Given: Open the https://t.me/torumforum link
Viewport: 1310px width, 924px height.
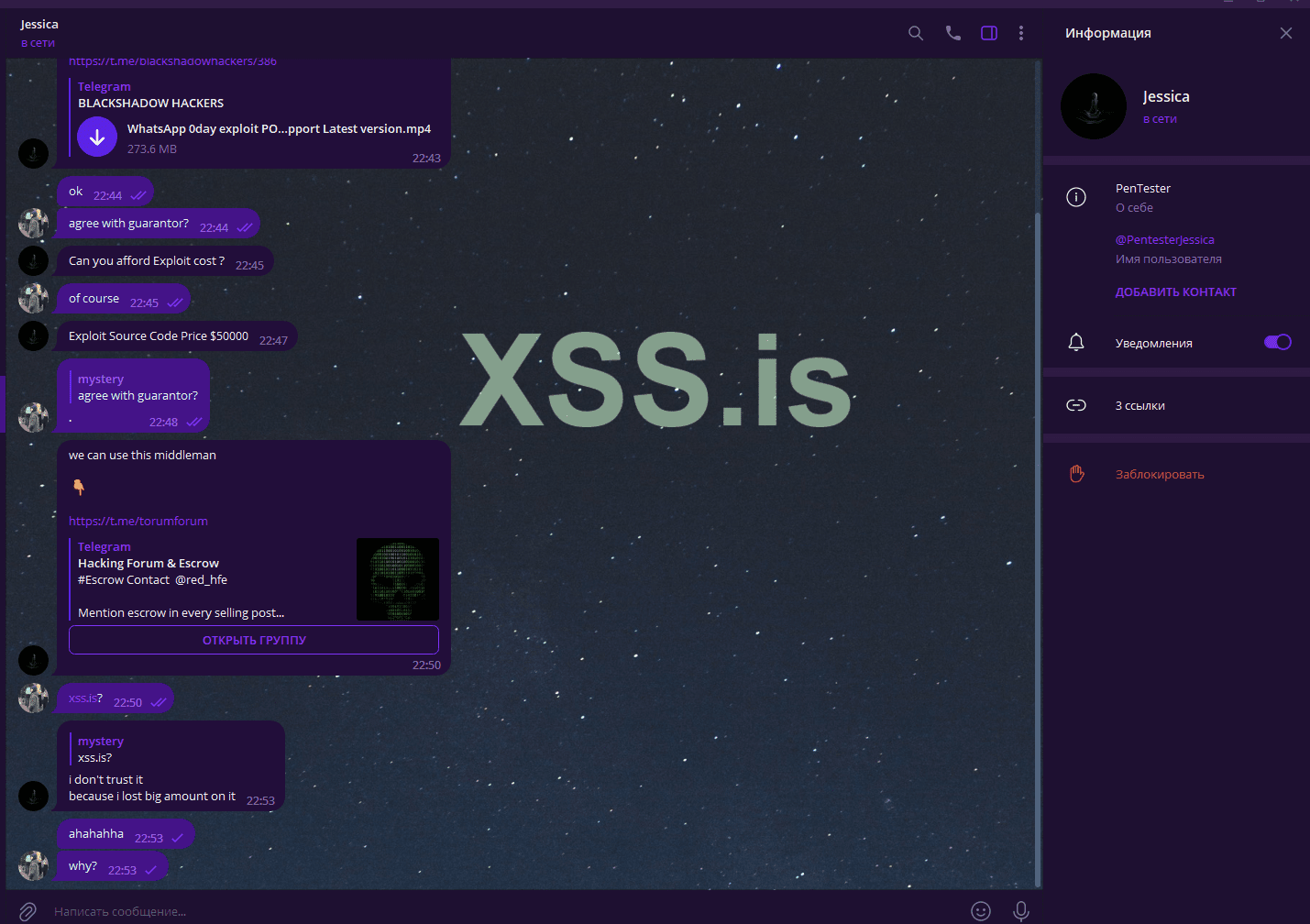Looking at the screenshot, I should (x=138, y=521).
